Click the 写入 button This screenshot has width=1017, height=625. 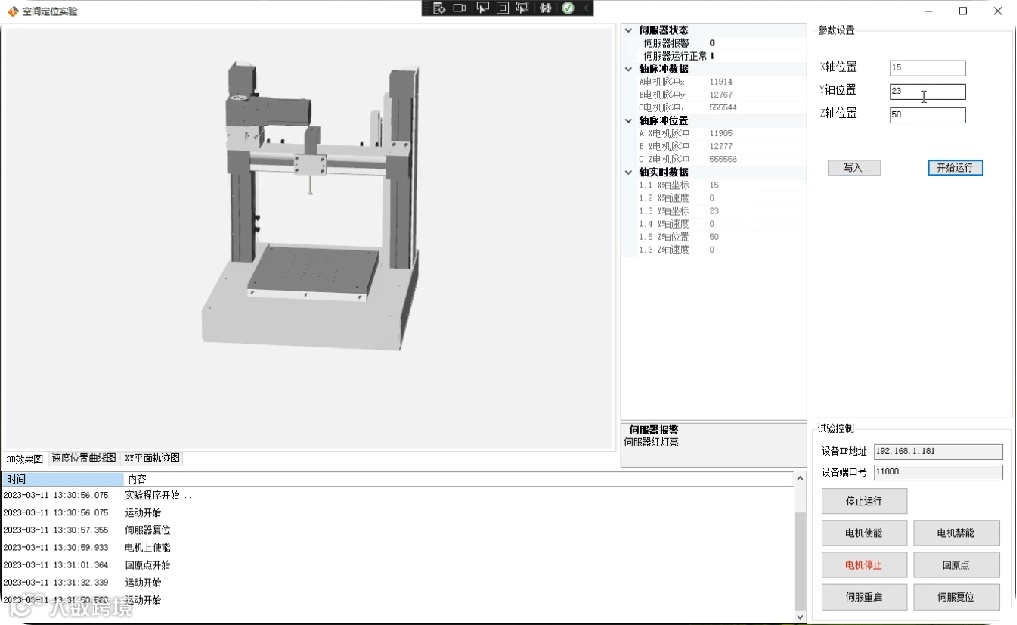click(x=854, y=168)
